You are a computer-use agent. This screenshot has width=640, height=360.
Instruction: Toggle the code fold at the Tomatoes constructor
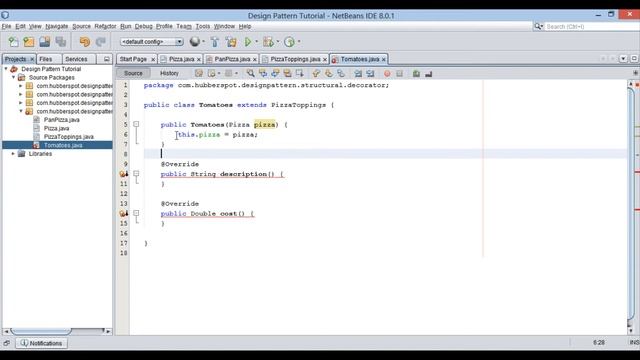click(x=136, y=124)
